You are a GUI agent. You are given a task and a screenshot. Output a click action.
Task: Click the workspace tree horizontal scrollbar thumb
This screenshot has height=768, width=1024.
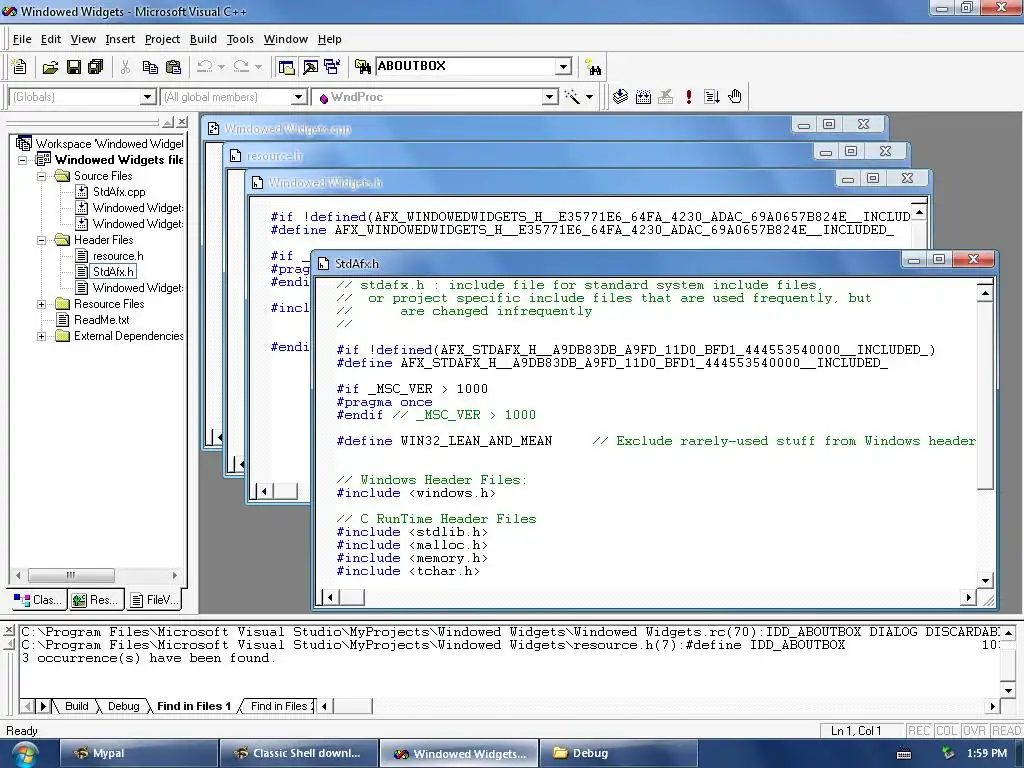click(x=71, y=575)
